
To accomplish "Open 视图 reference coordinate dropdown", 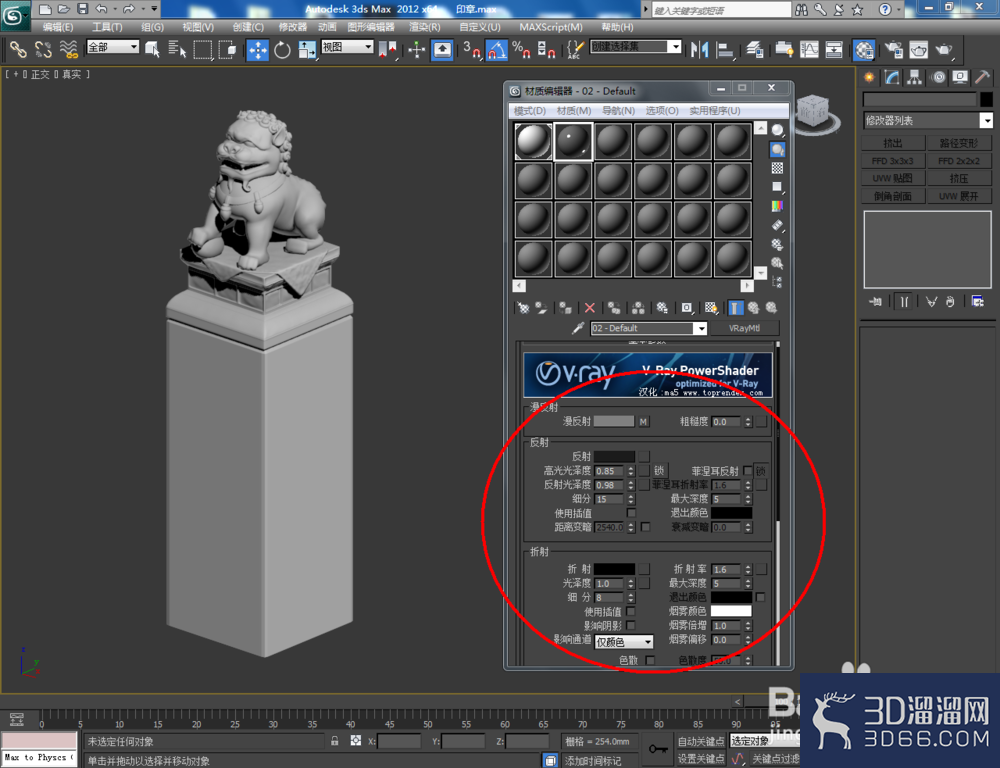I will coord(347,47).
